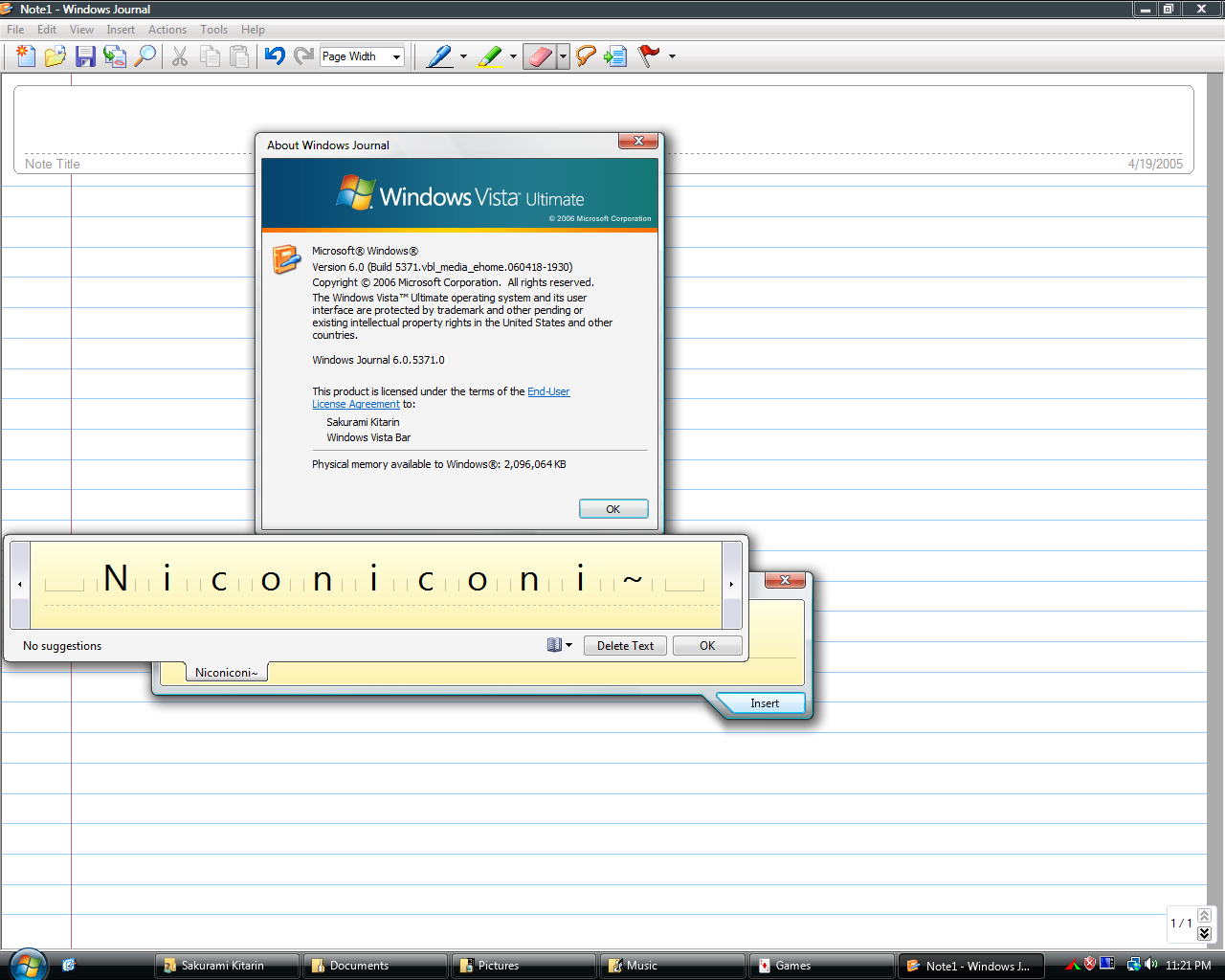This screenshot has width=1225, height=980.
Task: Click OK in the text correction panel
Action: pos(707,645)
